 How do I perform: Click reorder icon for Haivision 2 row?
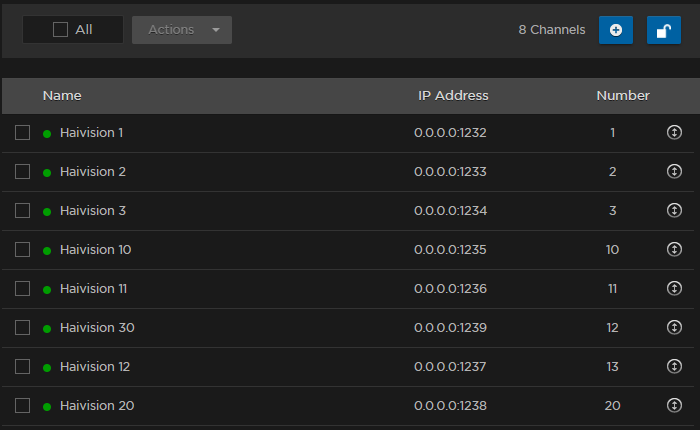pyautogui.click(x=674, y=171)
